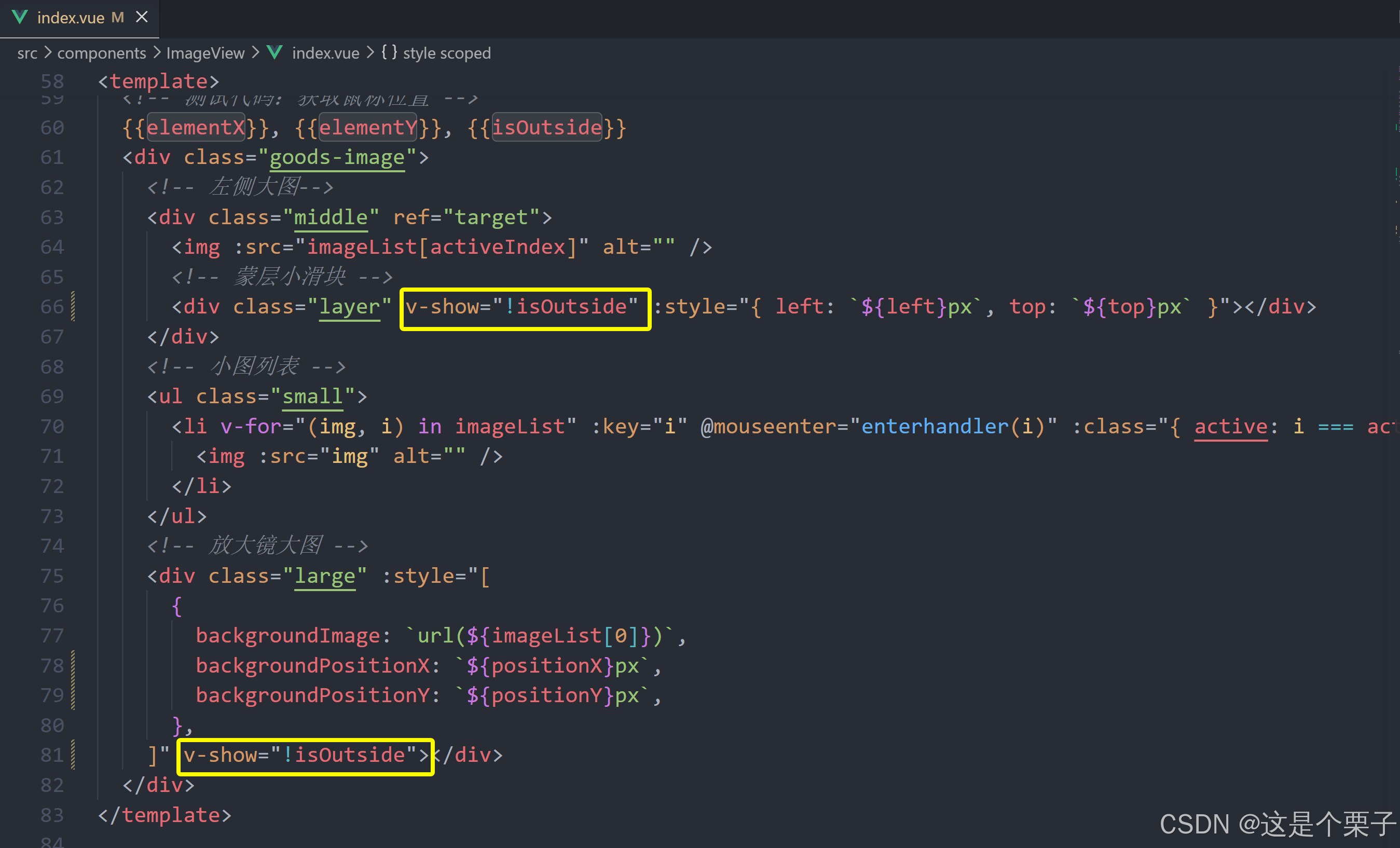Click the goods-image class name link

(337, 157)
